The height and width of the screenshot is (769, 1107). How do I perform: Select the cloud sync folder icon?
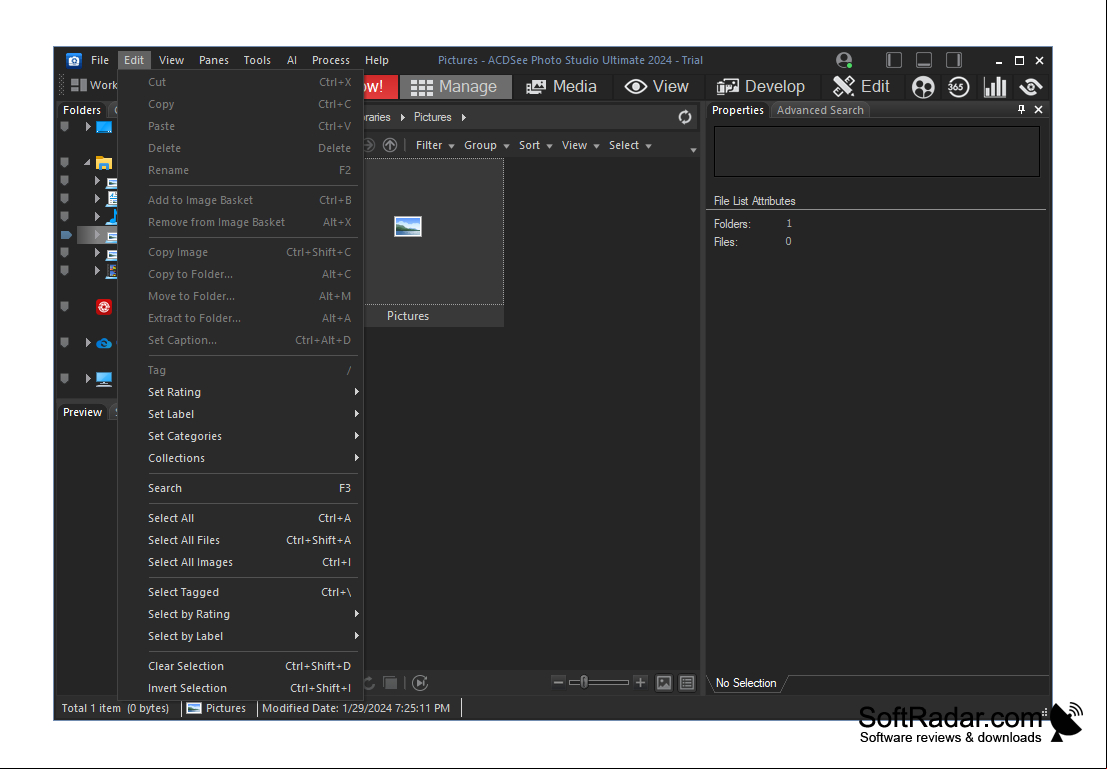tap(104, 344)
